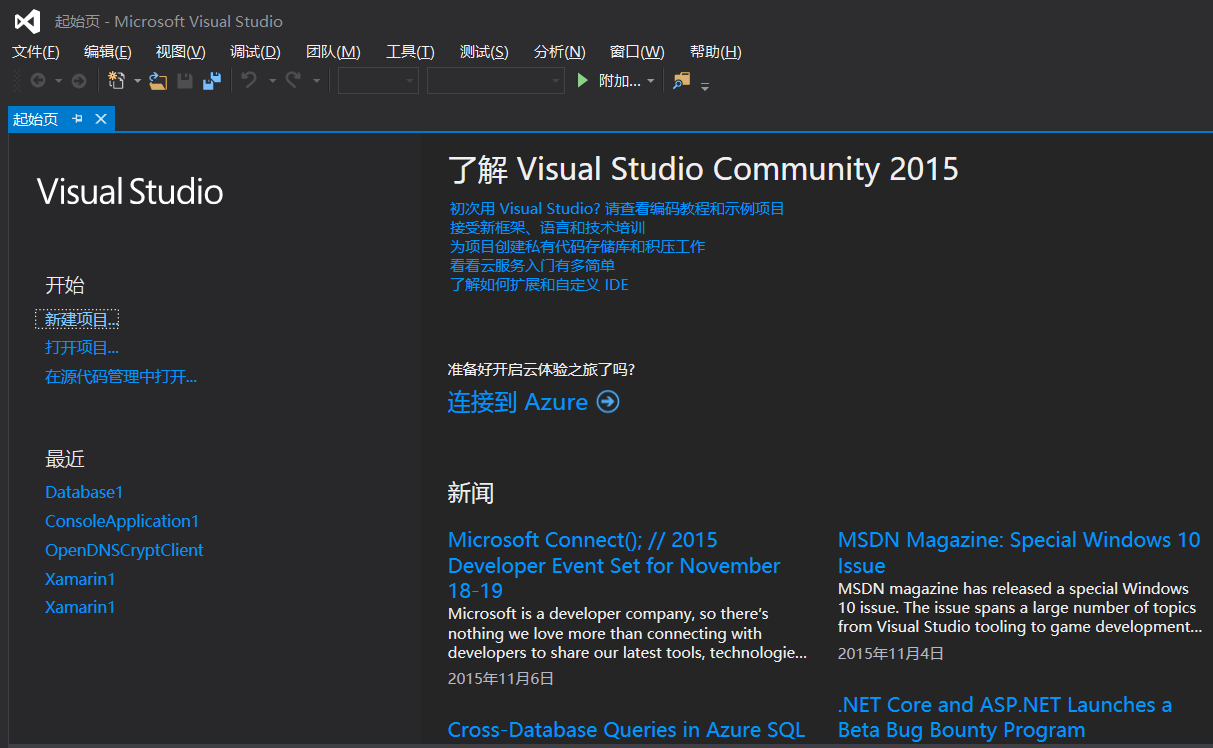This screenshot has height=748, width=1213.
Task: Open recent project OpenDNSCryptClient
Action: pyautogui.click(x=124, y=550)
